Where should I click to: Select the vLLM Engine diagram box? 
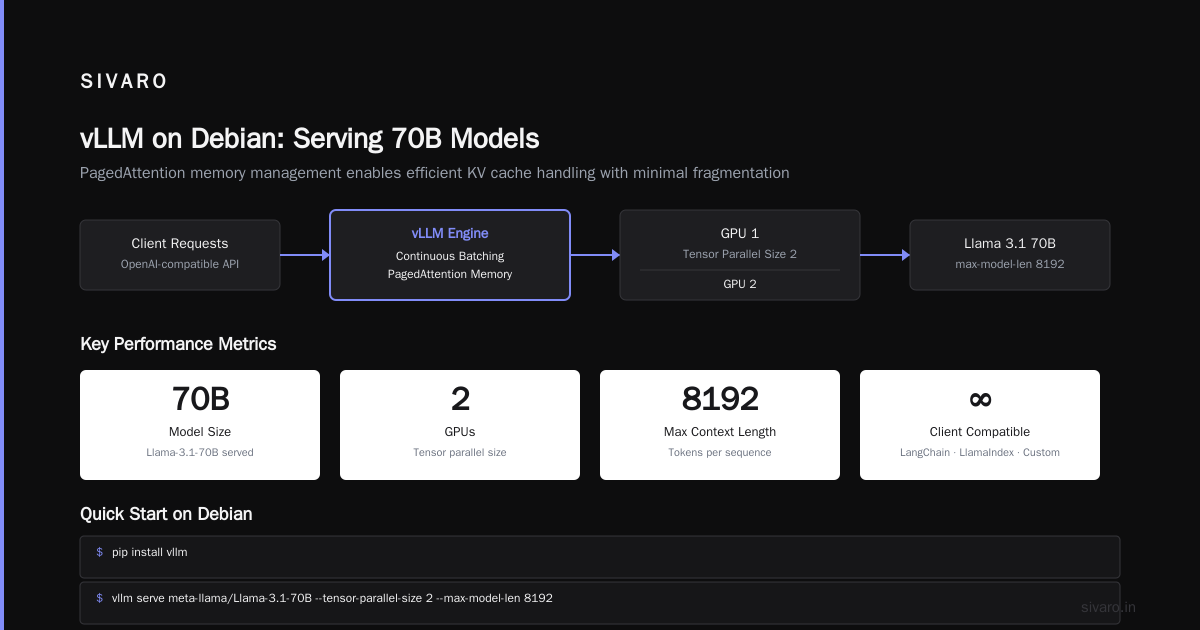click(x=450, y=255)
